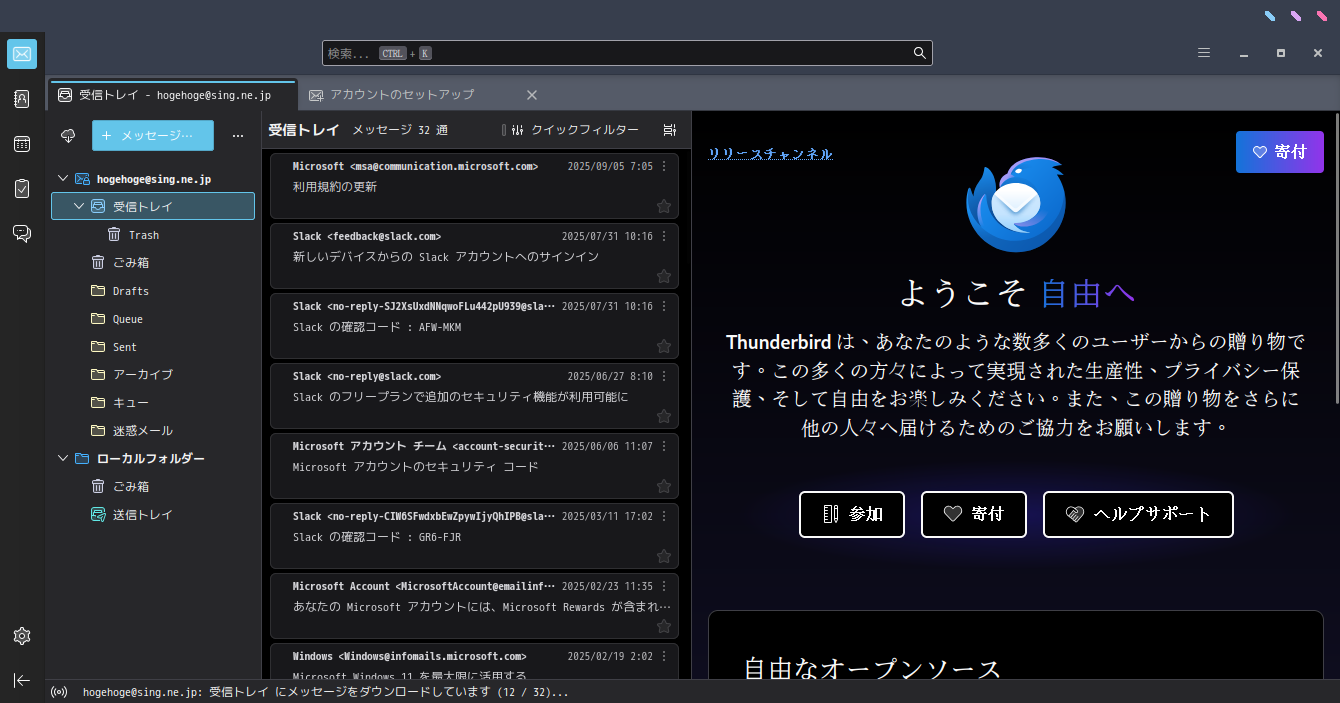This screenshot has width=1340, height=703.
Task: Click the get messages cloud icon
Action: click(68, 135)
